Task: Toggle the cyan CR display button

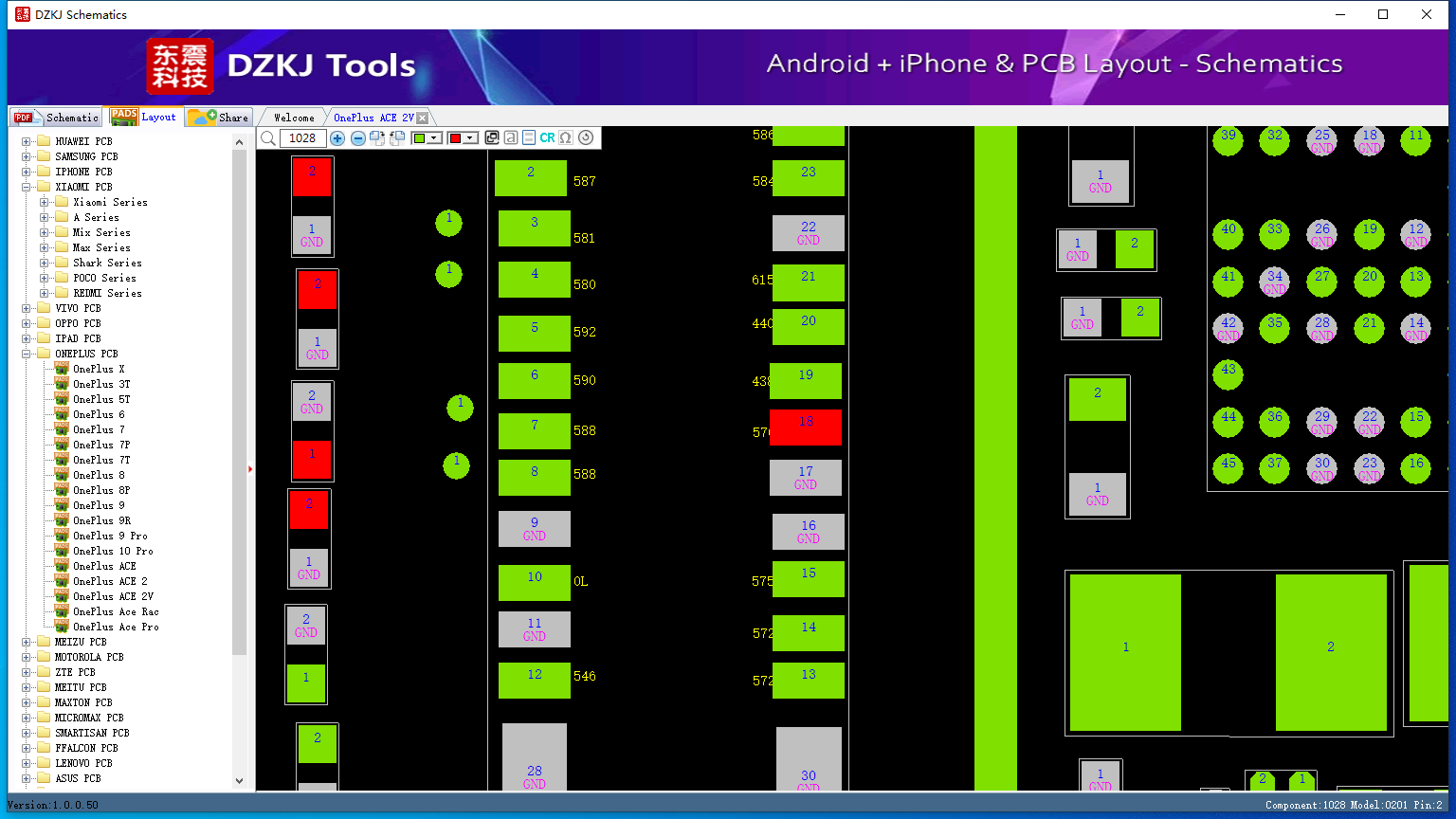Action: click(548, 138)
